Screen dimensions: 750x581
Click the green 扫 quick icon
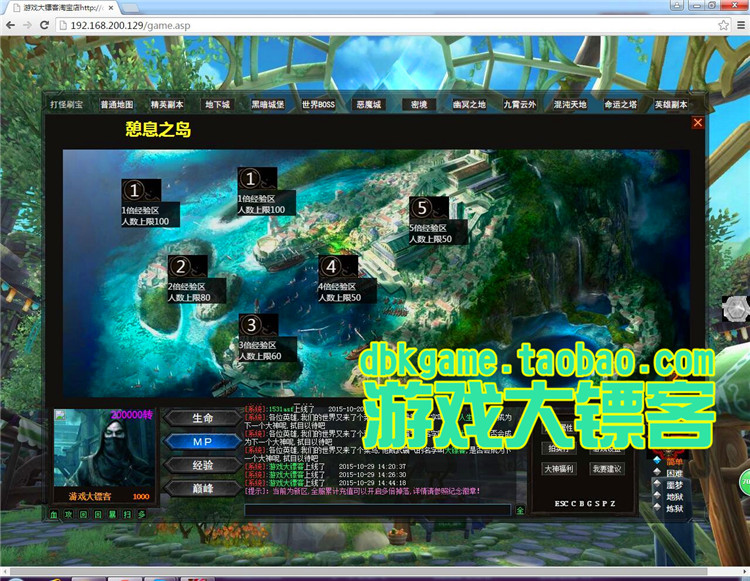click(x=127, y=515)
